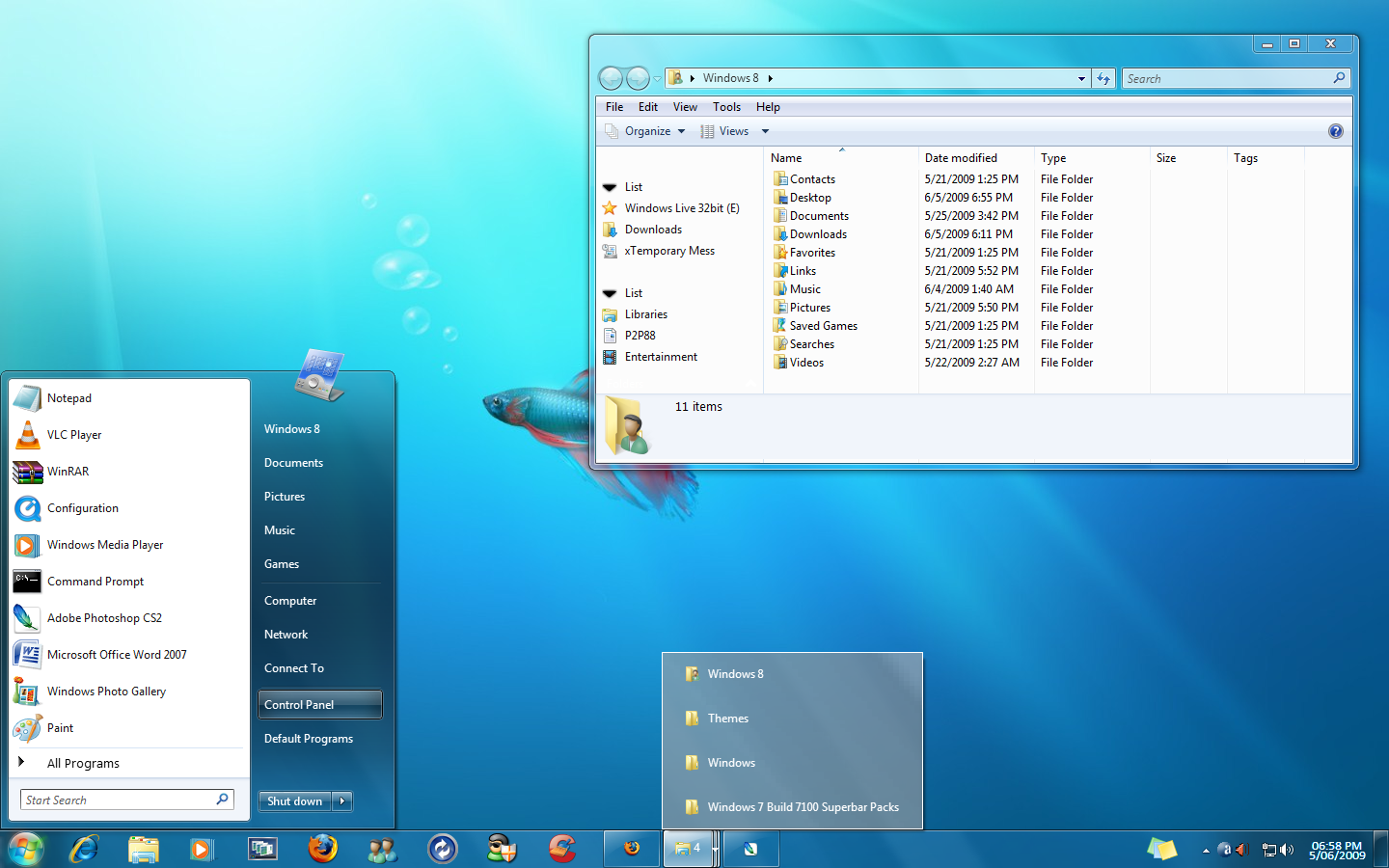Click Shut down button
This screenshot has width=1389, height=868.
(x=295, y=801)
